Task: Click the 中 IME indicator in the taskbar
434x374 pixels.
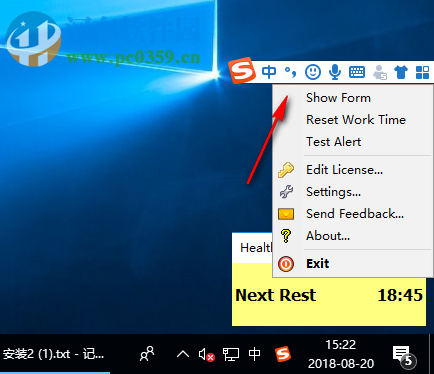Action: pos(254,354)
